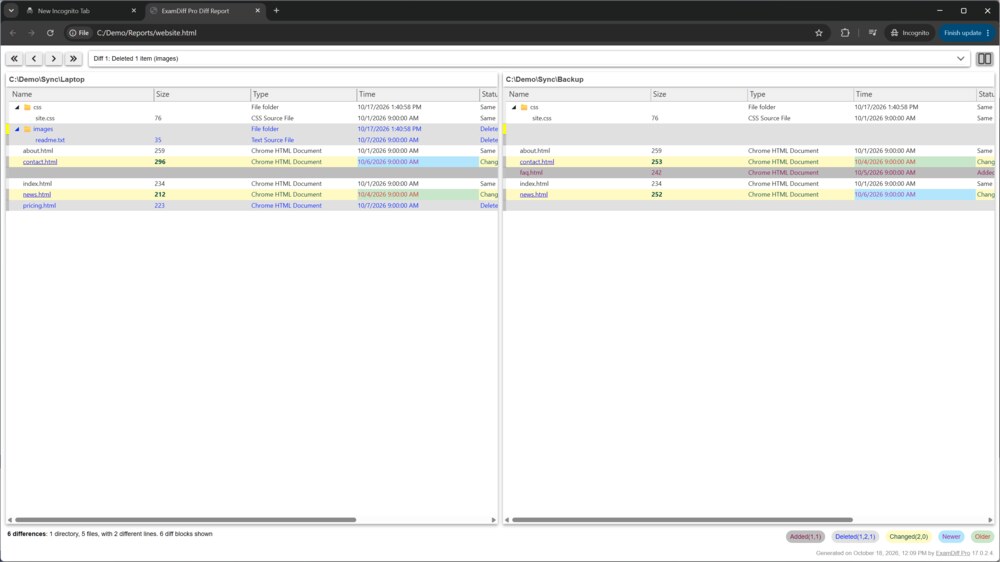
Task: Open news.html link in Backup pane
Action: pos(533,195)
